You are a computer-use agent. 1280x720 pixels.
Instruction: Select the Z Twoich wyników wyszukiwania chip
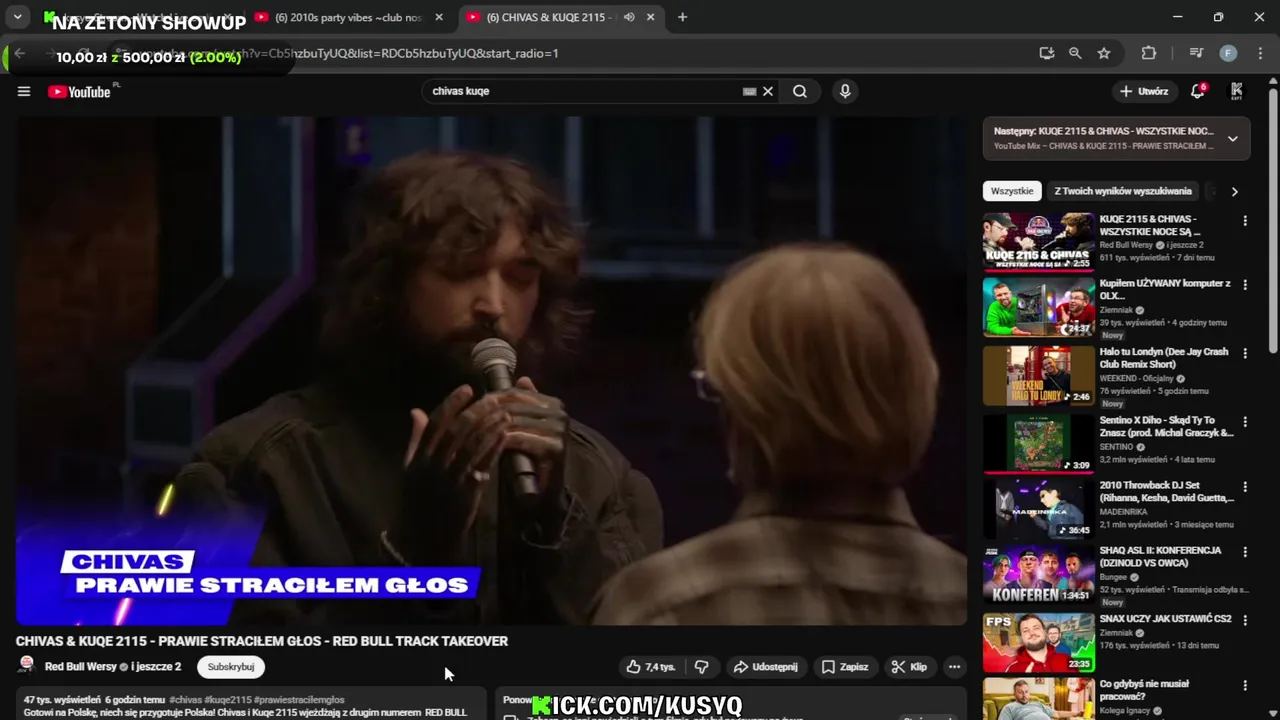1123,191
